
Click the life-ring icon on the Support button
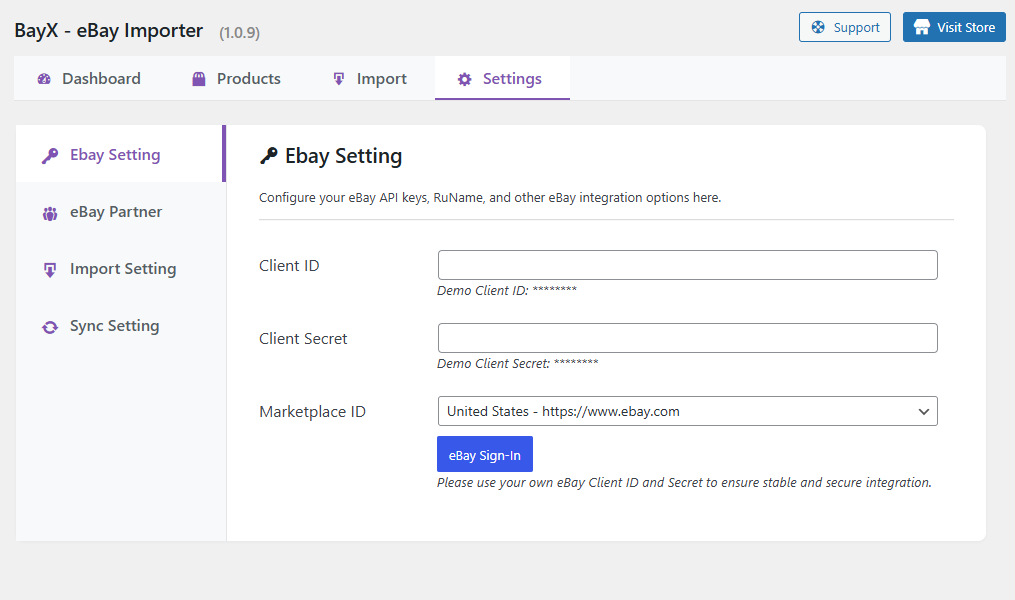(x=816, y=27)
